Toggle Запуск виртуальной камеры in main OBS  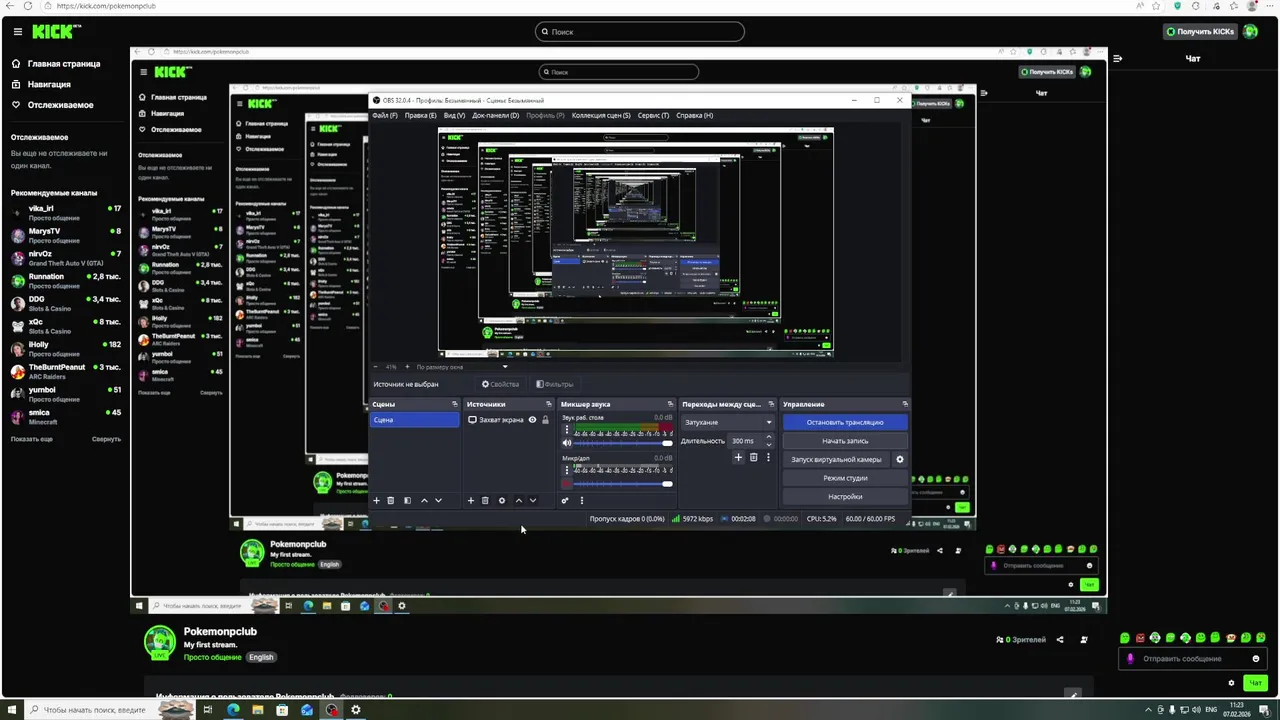837,460
